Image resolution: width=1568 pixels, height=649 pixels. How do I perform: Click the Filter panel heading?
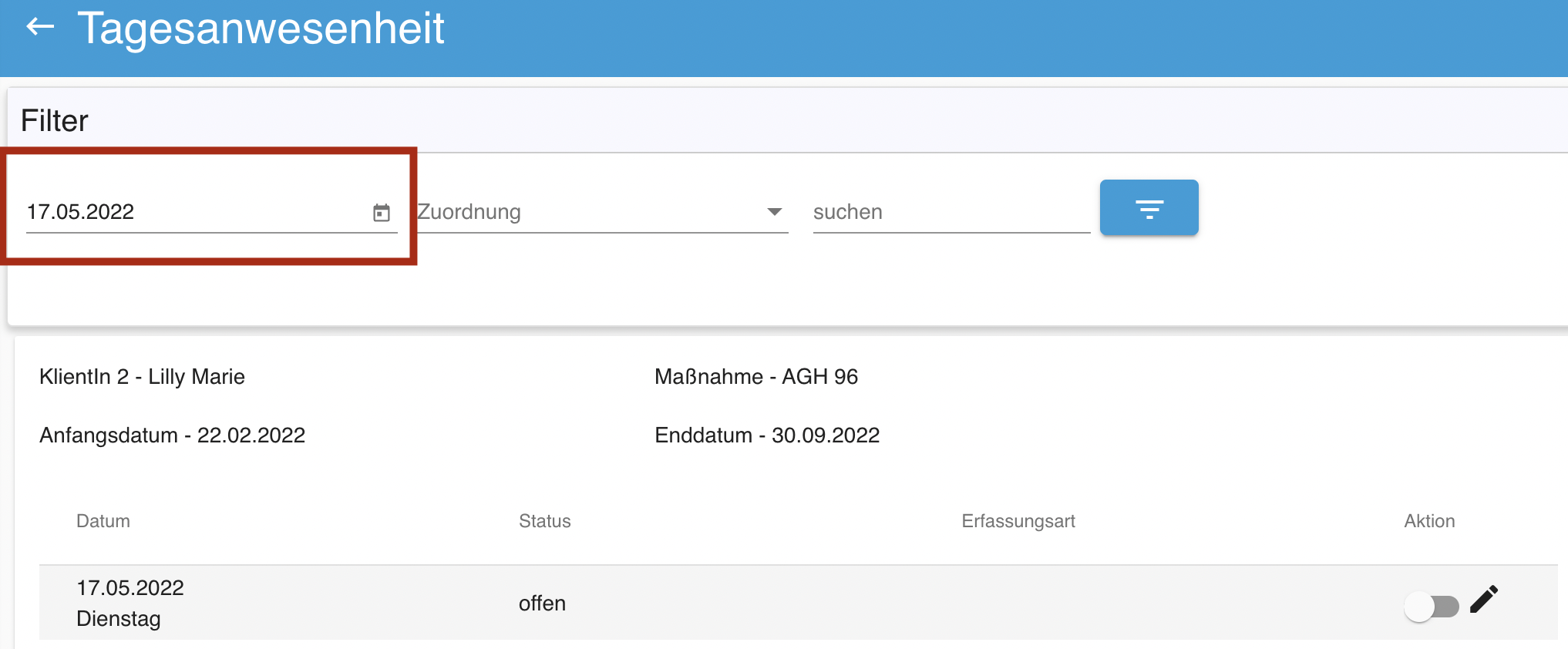[55, 121]
